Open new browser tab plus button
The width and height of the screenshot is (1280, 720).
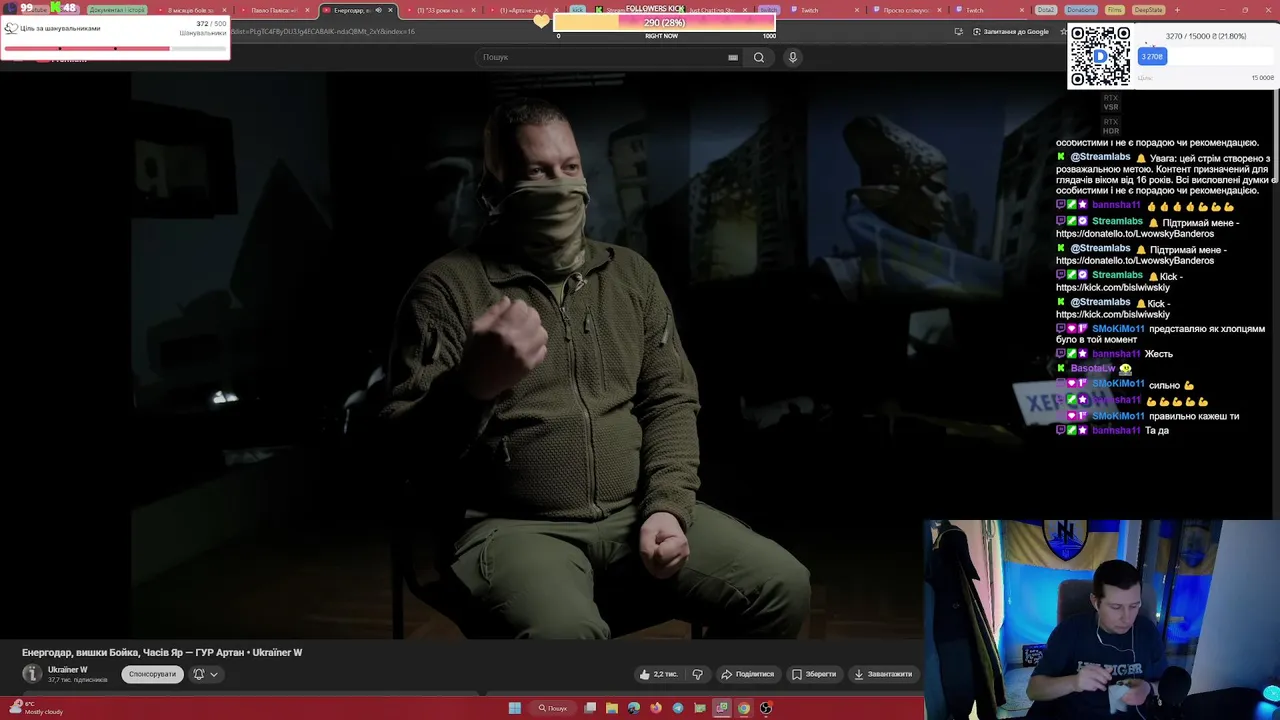tap(1177, 10)
